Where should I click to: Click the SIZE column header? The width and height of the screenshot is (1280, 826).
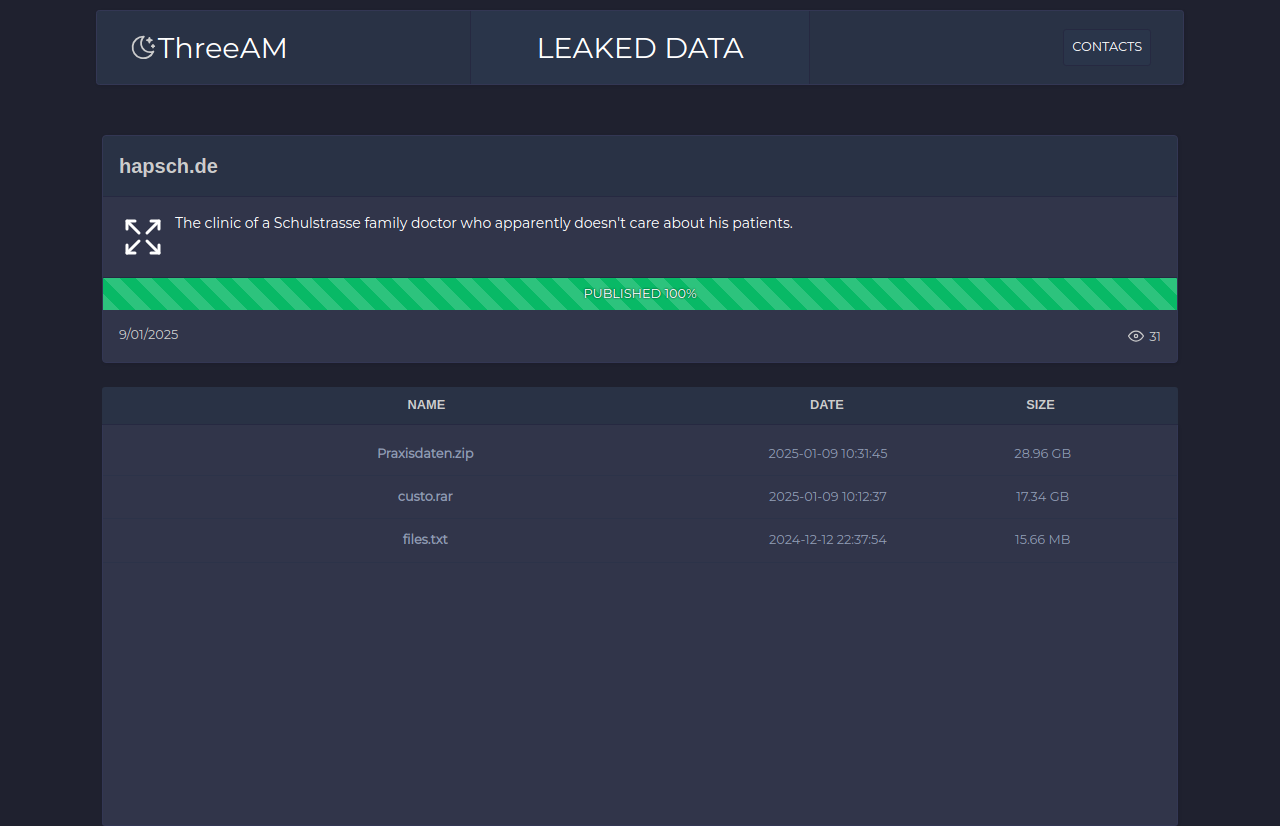(1040, 405)
